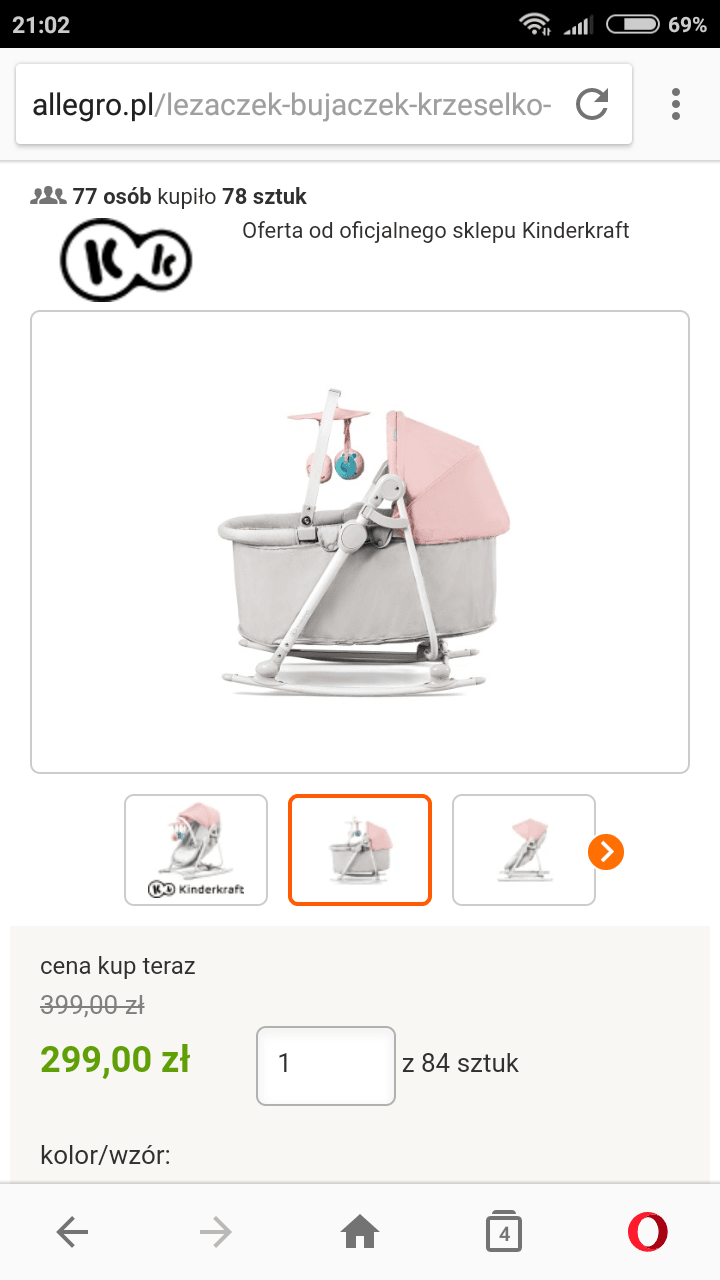Select the highlighted cradle thumbnail
720x1280 pixels.
coord(360,850)
